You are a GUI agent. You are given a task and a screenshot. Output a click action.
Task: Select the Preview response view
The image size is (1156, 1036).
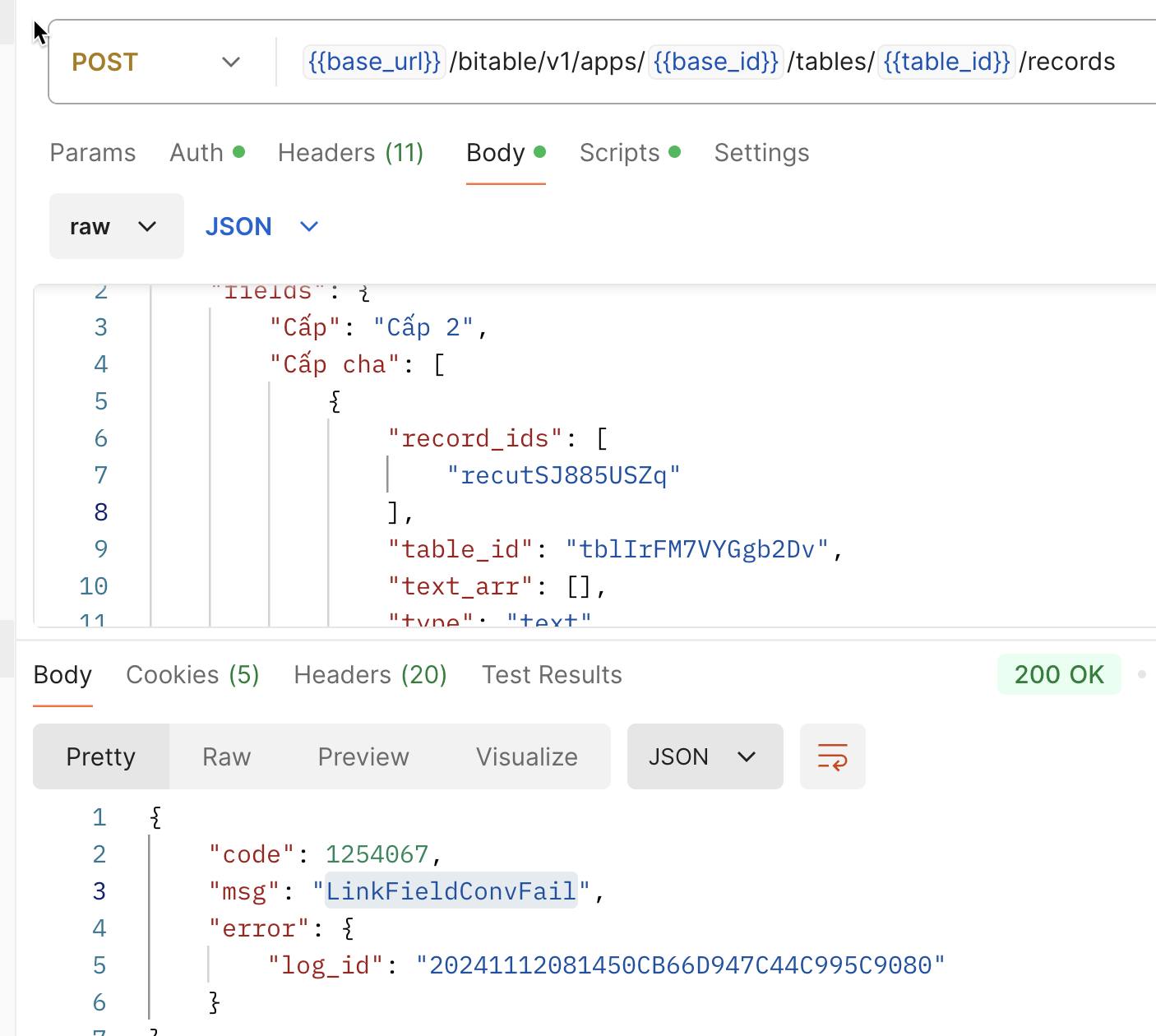(x=363, y=756)
